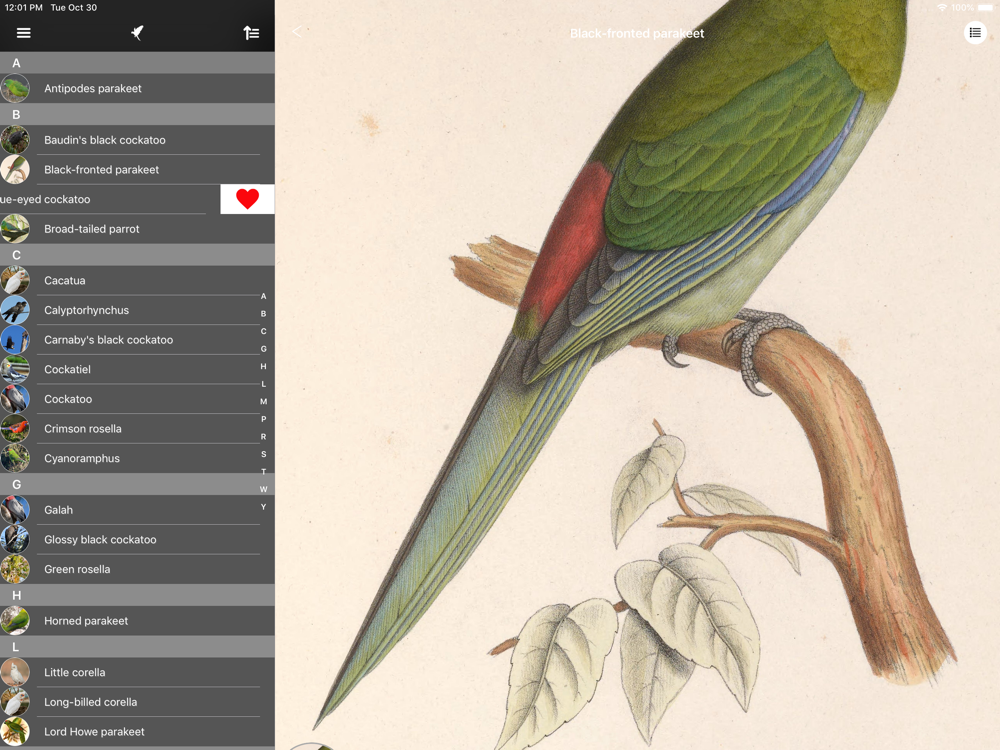Select Crimson rosella entry

[x=137, y=429]
